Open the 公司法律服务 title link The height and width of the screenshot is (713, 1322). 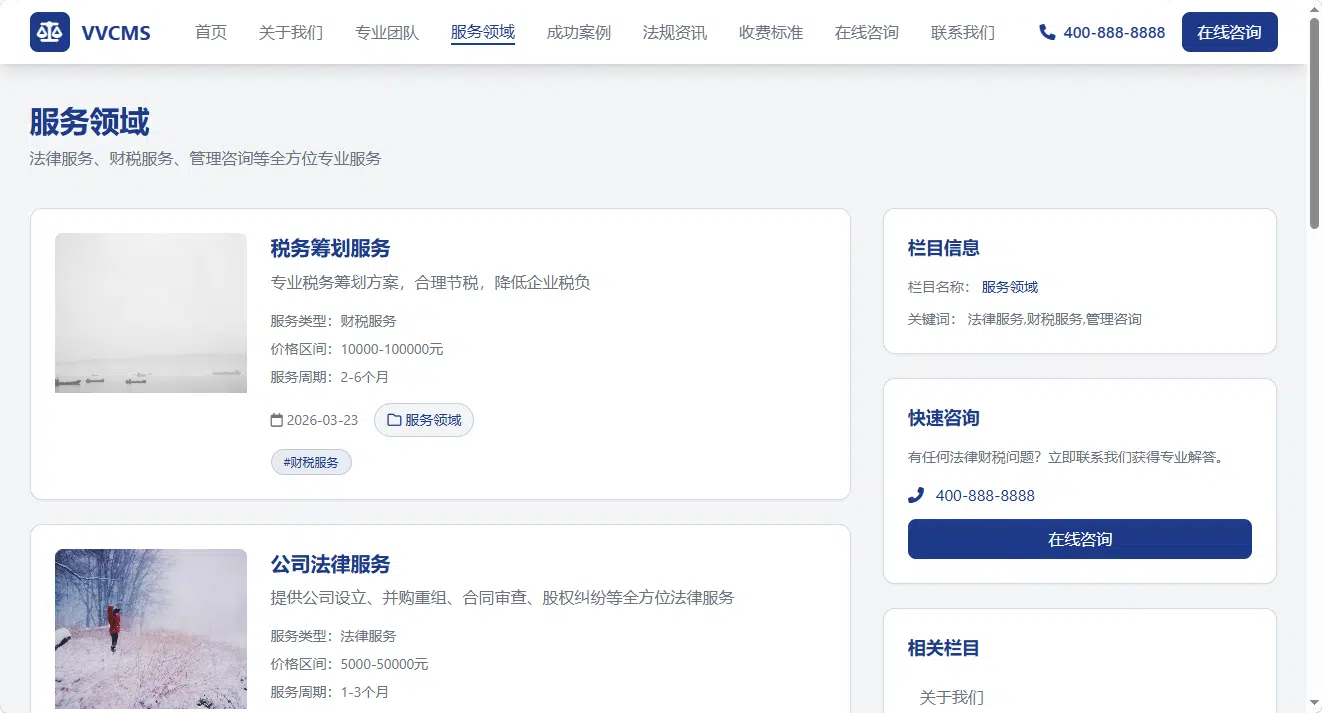pos(330,564)
